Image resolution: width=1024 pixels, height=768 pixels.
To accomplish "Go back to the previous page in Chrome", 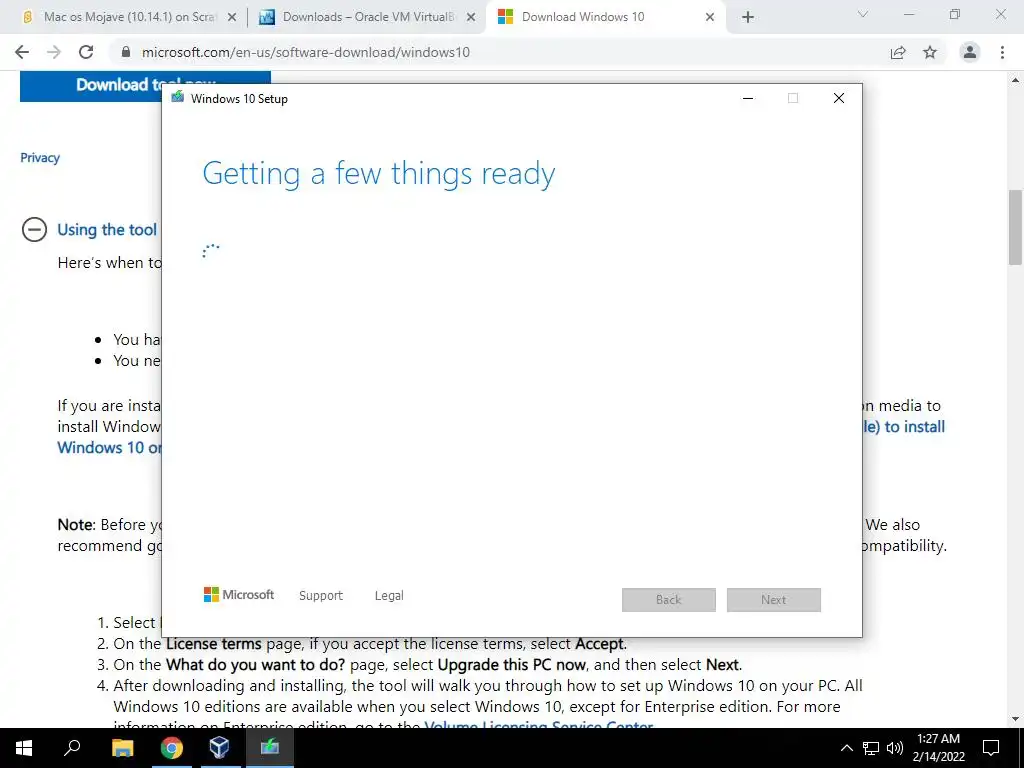I will [22, 52].
